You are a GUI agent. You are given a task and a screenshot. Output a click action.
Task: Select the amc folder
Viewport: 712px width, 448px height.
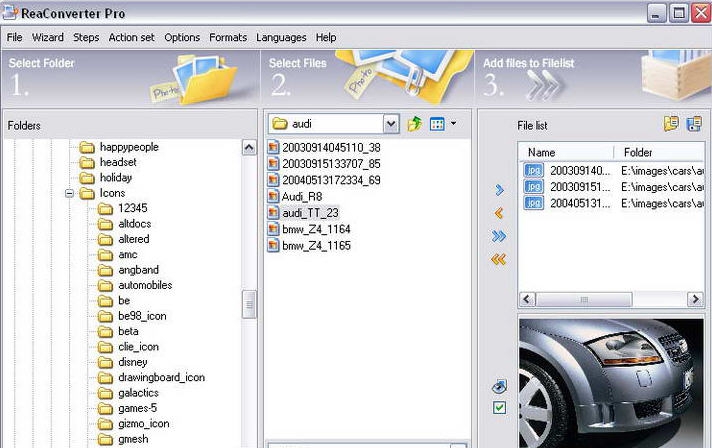point(128,255)
